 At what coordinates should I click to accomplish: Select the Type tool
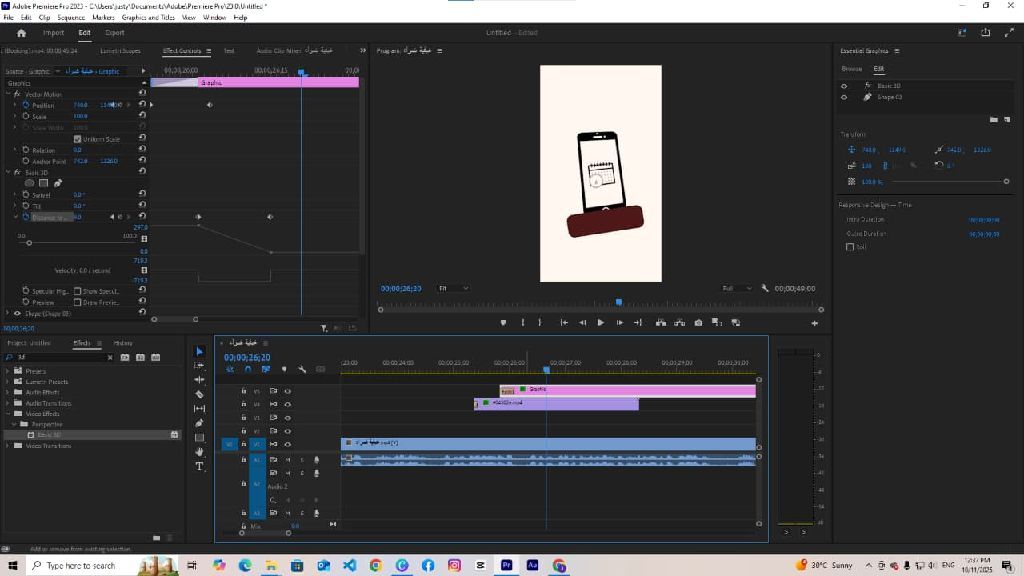point(199,466)
